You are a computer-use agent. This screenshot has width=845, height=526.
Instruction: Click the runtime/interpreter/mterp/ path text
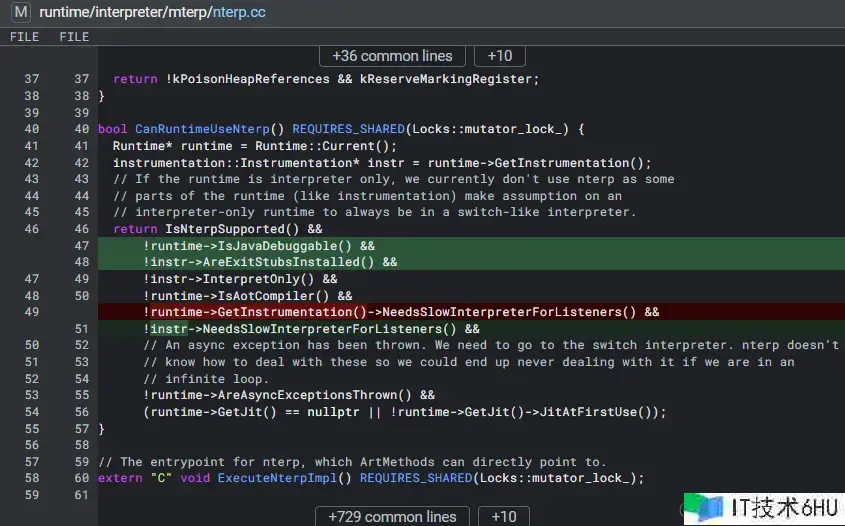[126, 12]
